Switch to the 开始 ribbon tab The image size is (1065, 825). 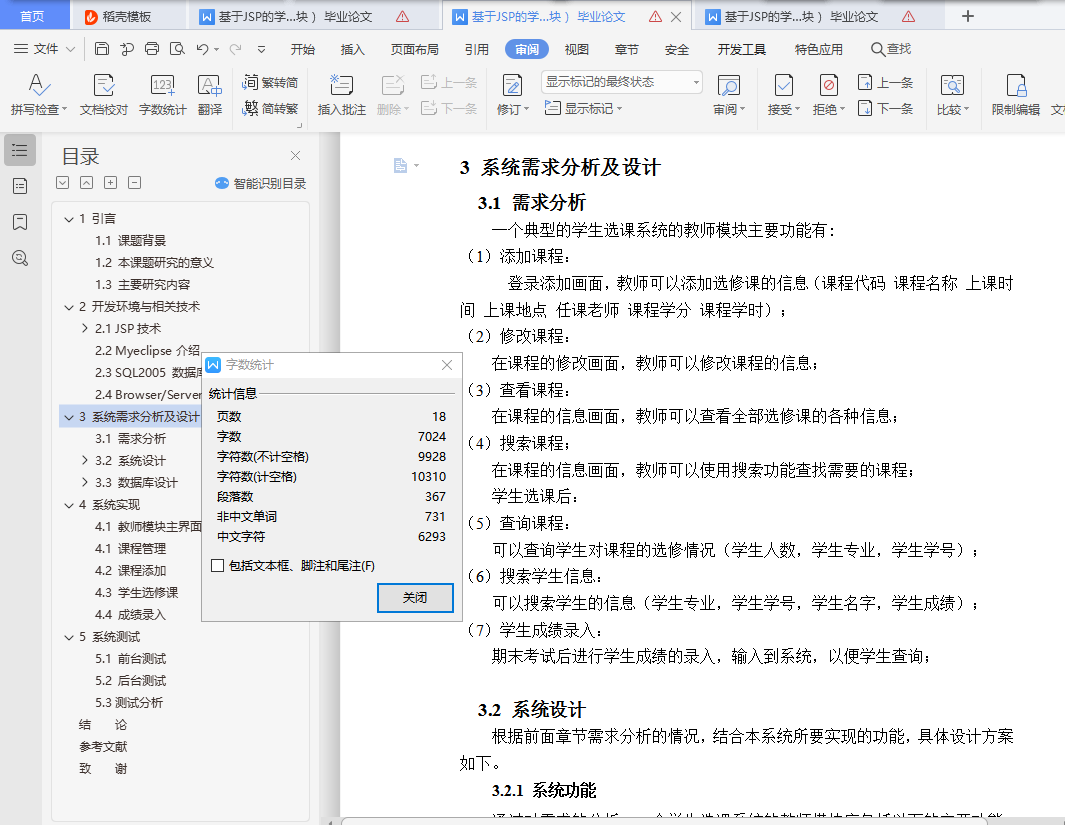tap(302, 50)
